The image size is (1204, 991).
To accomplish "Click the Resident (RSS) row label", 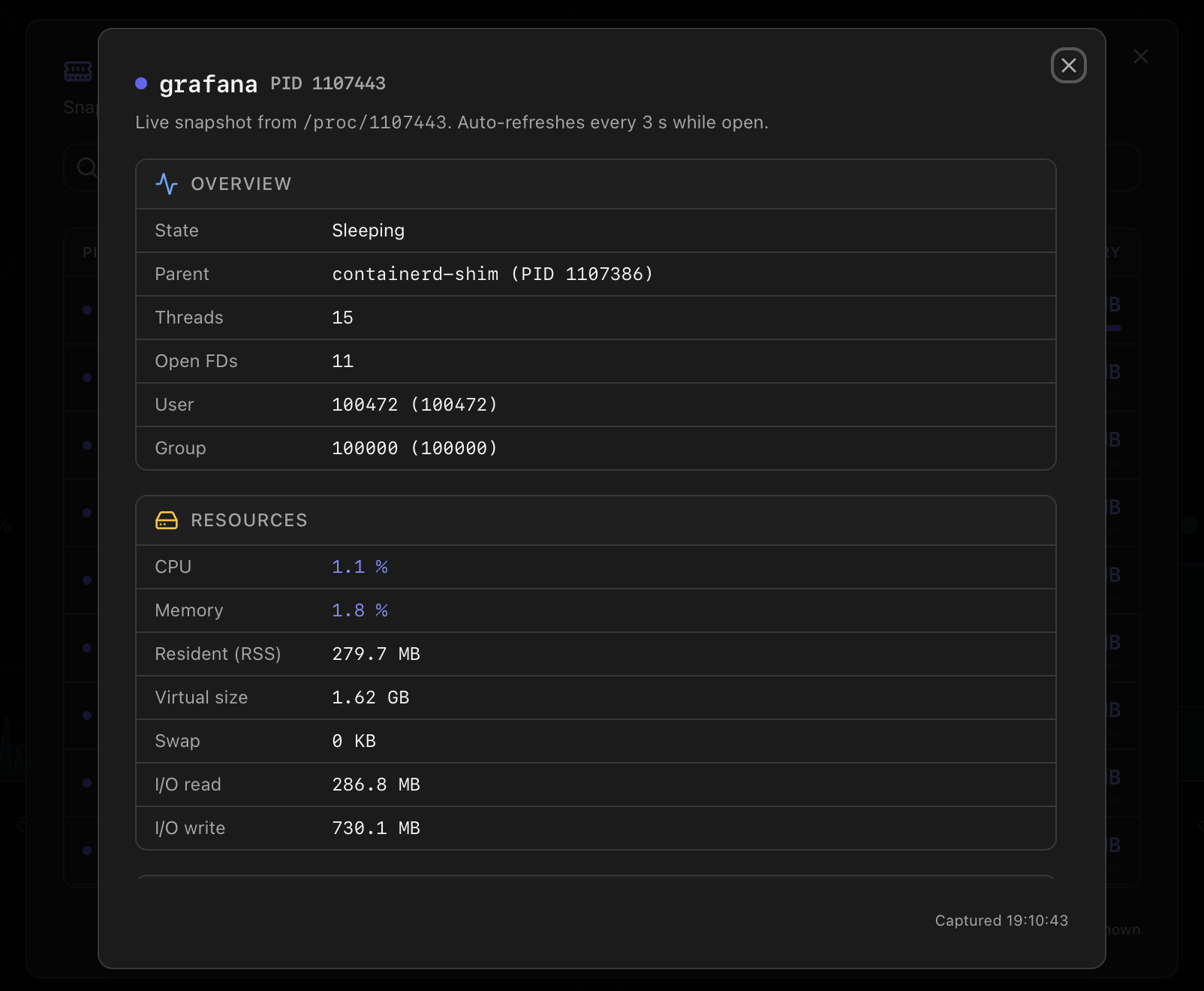I will point(218,654).
